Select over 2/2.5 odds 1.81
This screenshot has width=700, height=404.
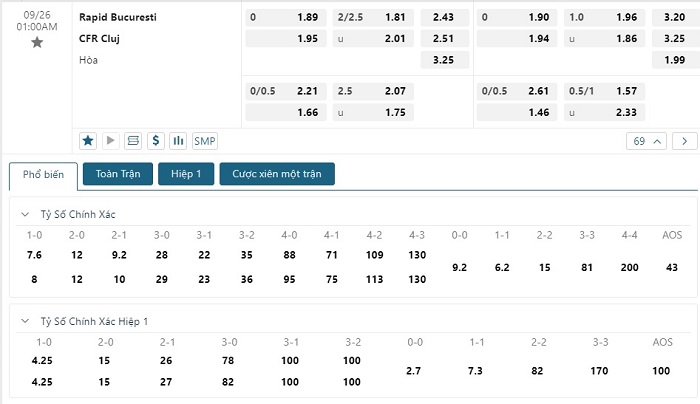373,17
